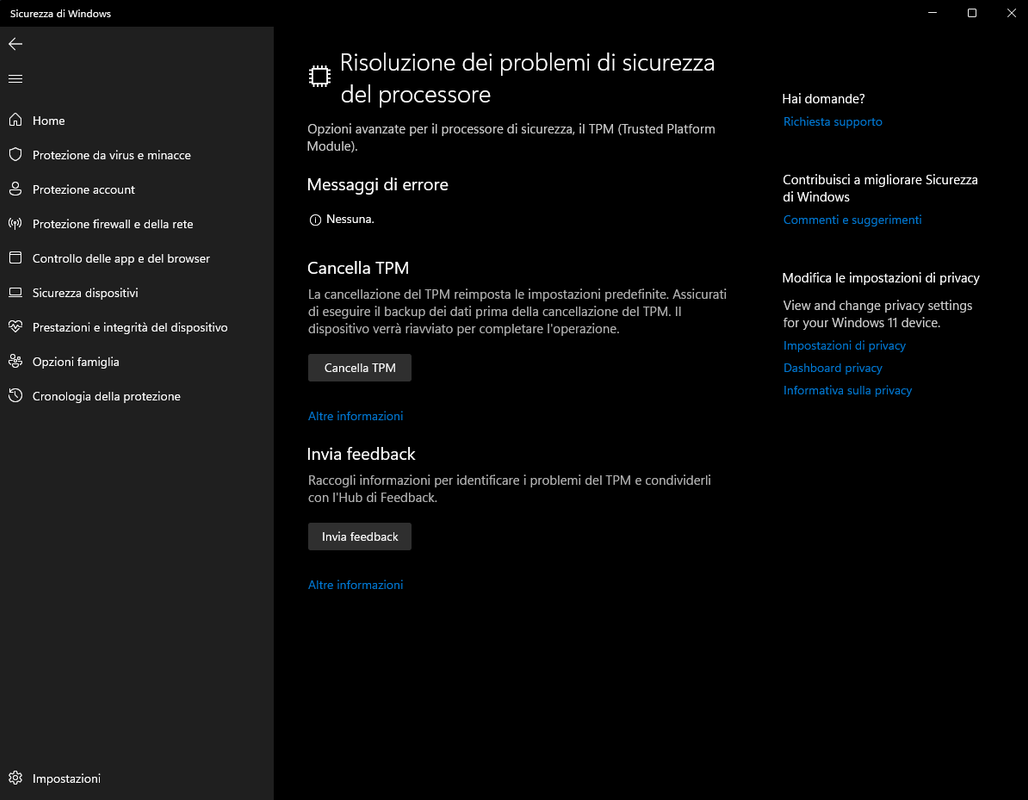Open Altre informazioni under Invia feedback

pyautogui.click(x=355, y=584)
